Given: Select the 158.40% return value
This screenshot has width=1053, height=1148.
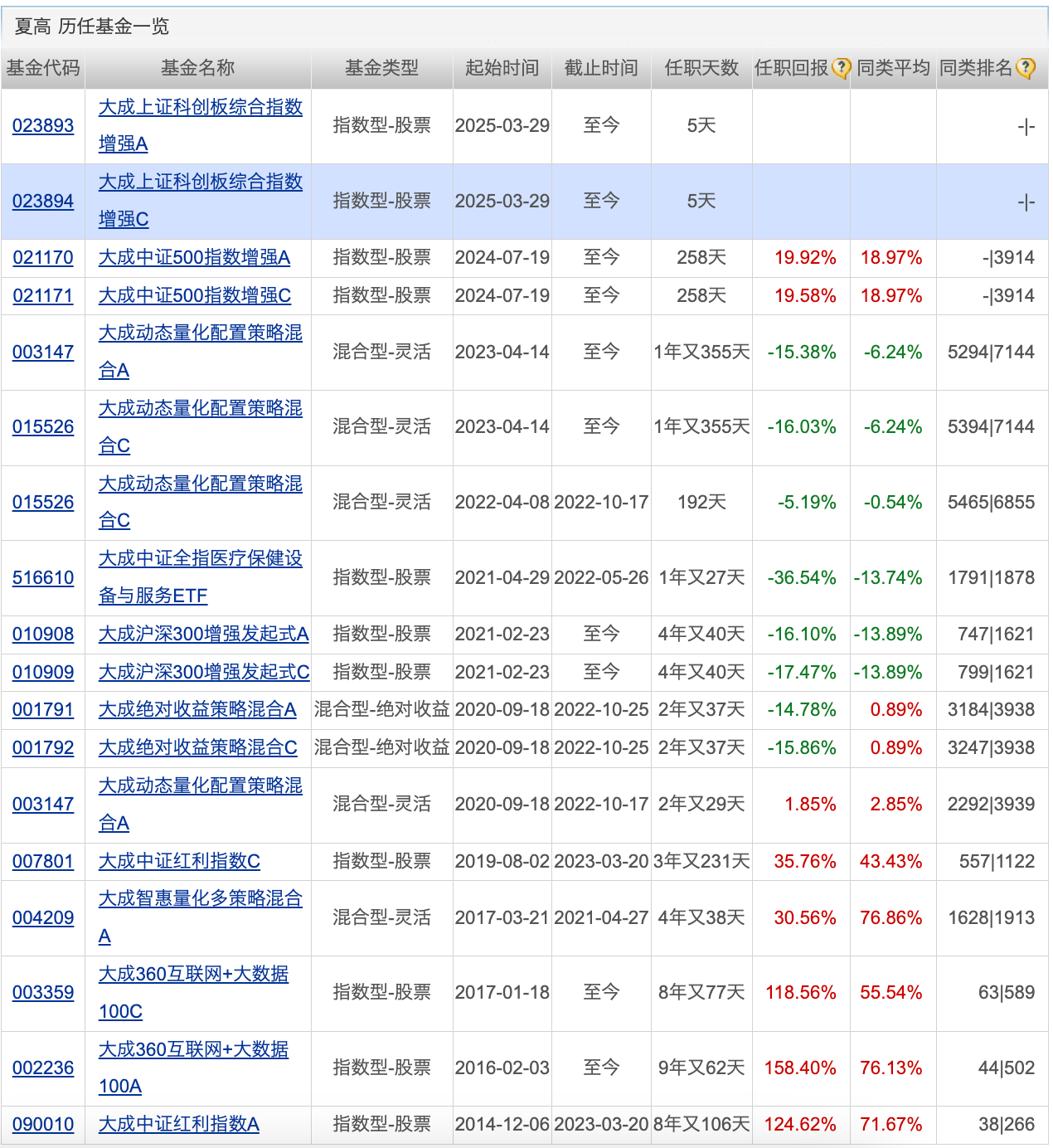Looking at the screenshot, I should point(800,1068).
